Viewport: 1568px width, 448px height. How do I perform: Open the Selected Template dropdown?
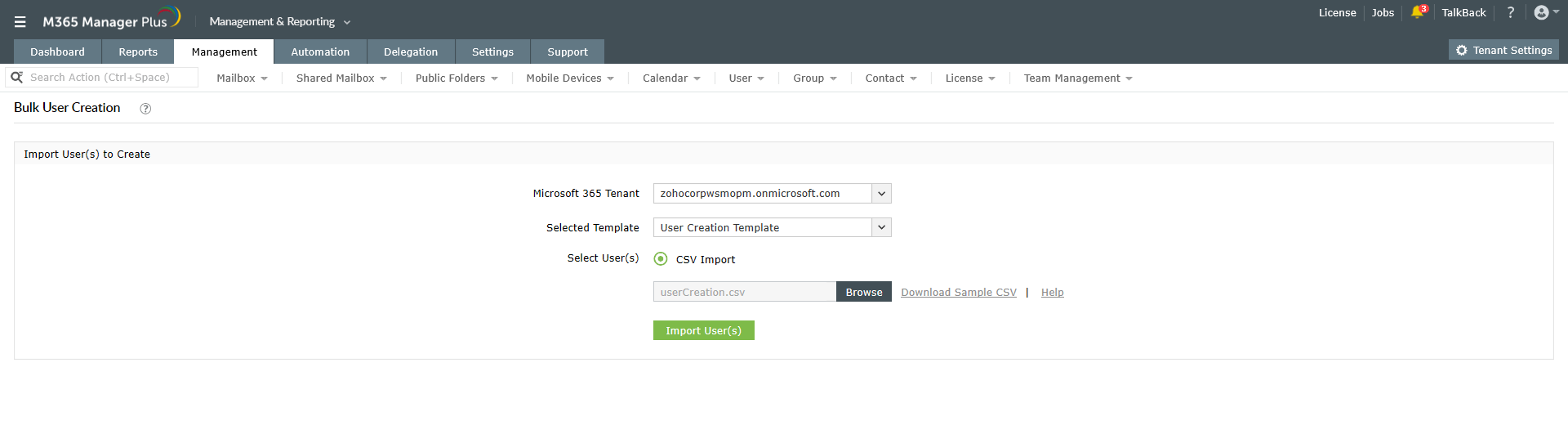coord(772,227)
